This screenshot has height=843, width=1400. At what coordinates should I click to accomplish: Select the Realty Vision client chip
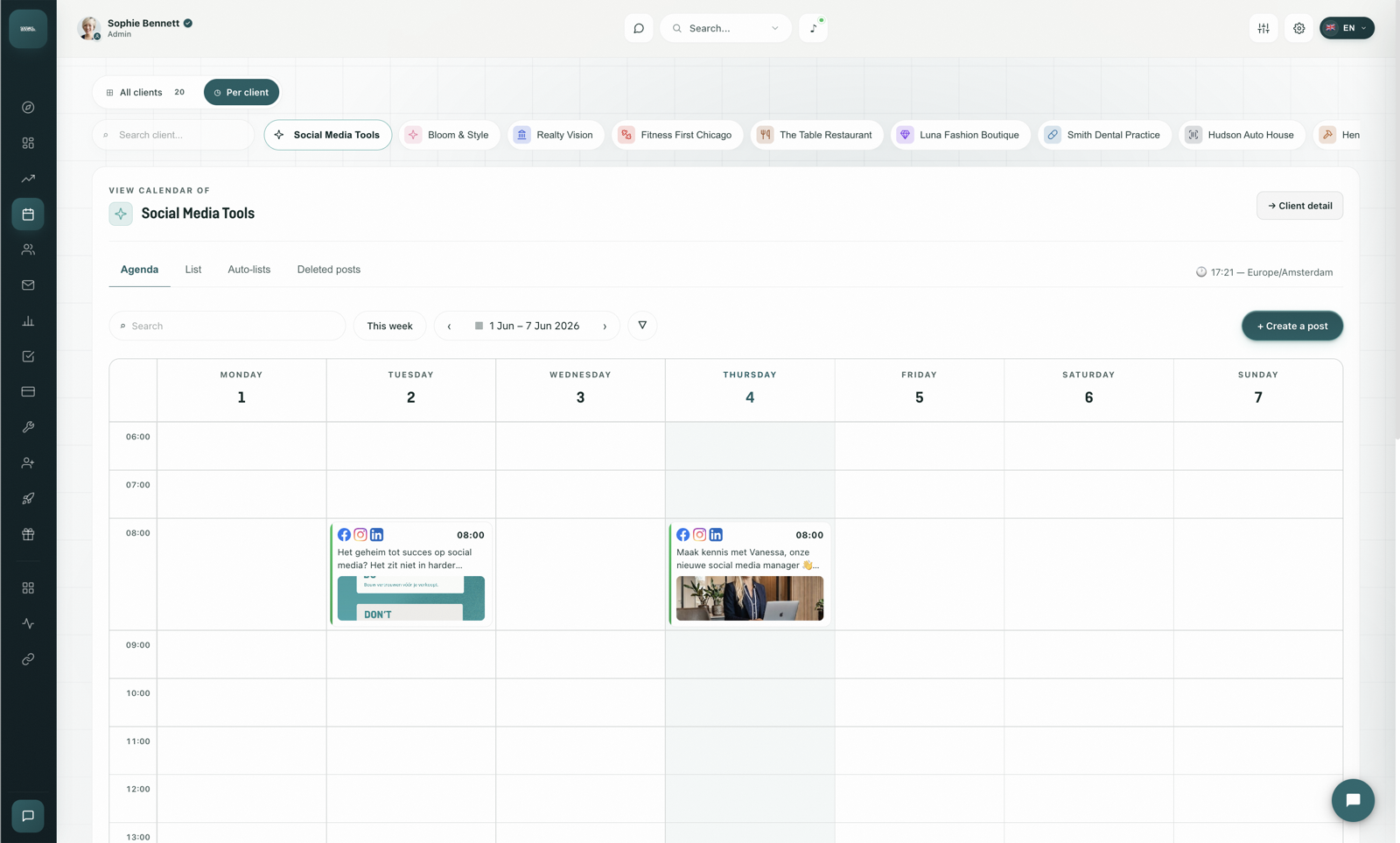click(x=556, y=135)
